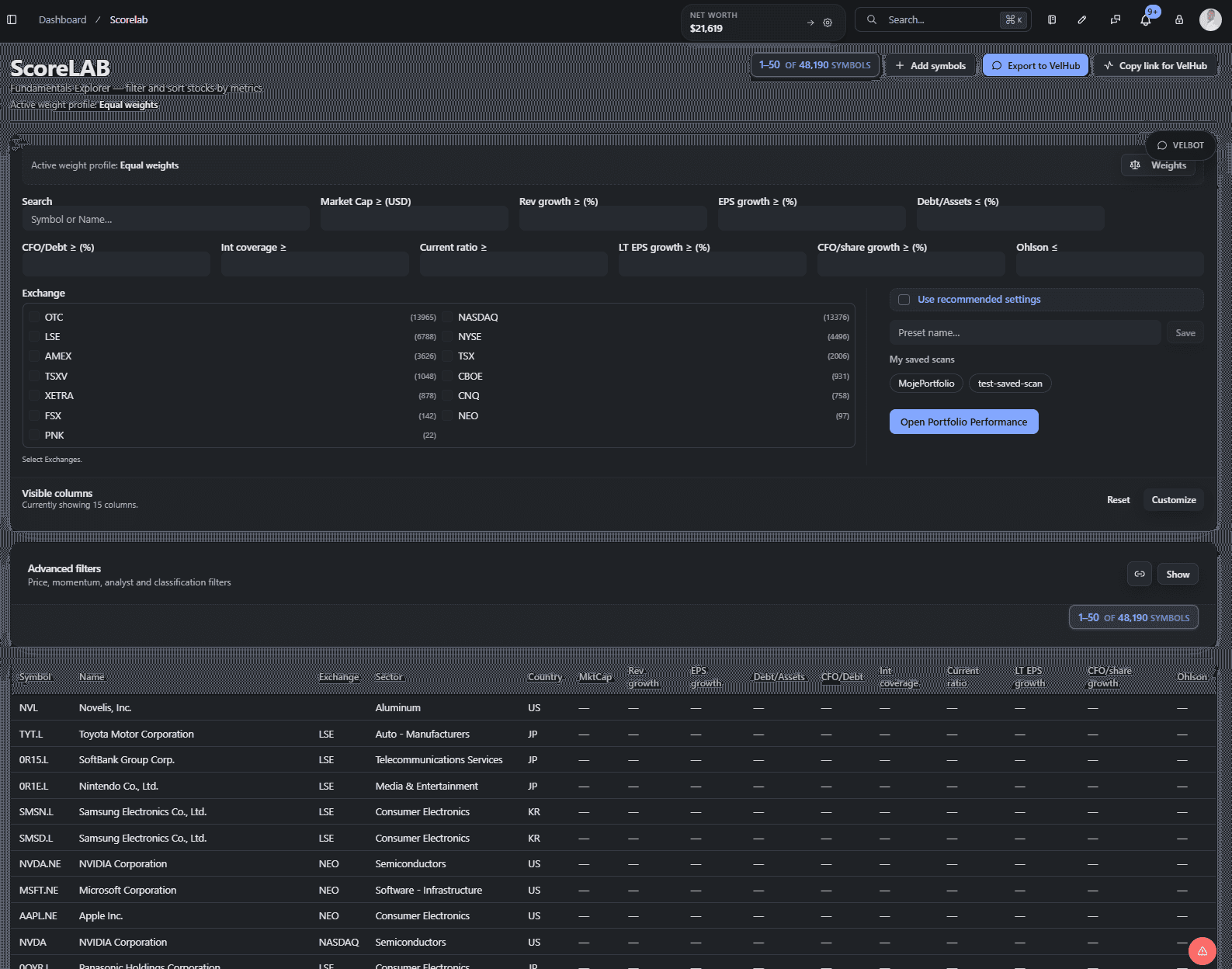
Task: Focus the Symbol or Name search box
Action: tap(165, 219)
